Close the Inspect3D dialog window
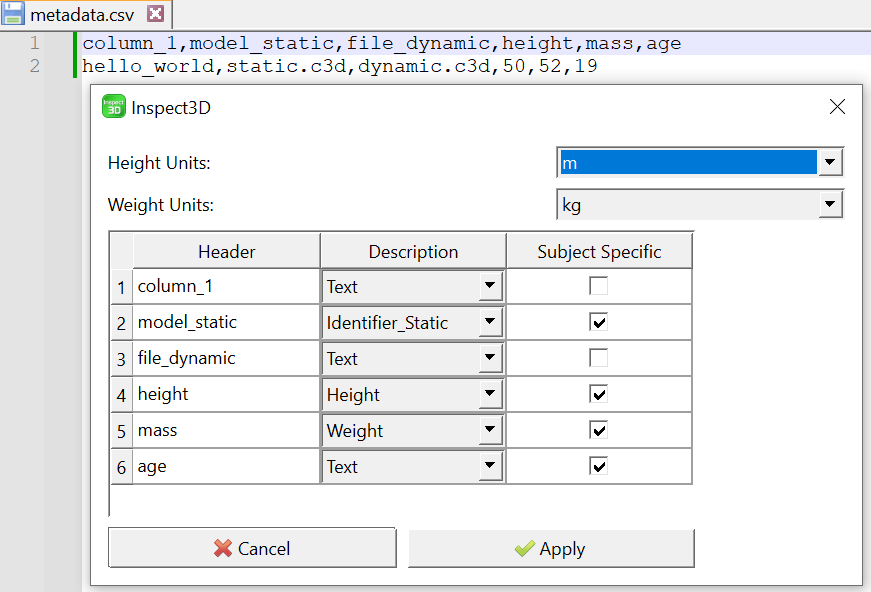 (x=837, y=107)
